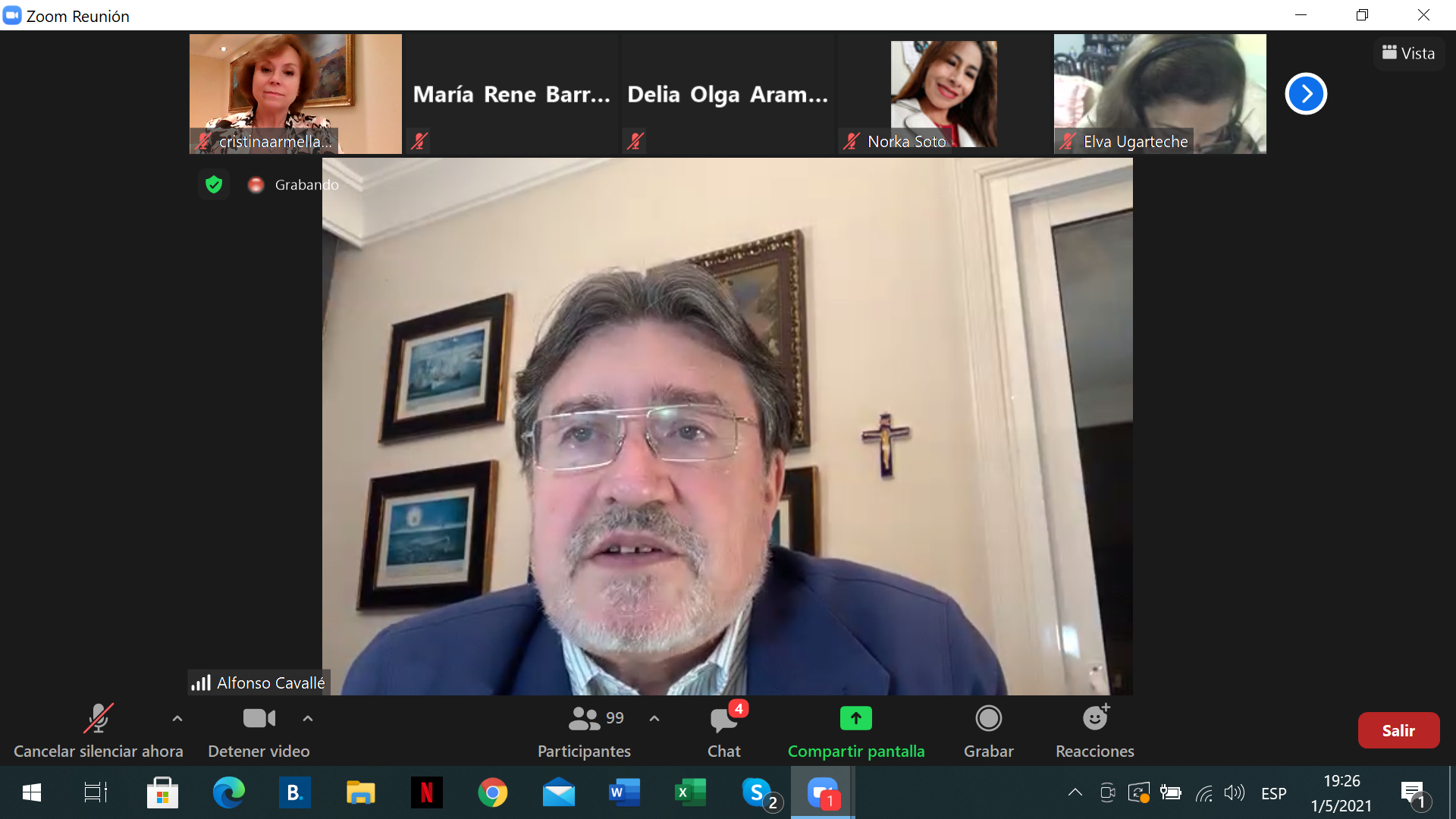Viewport: 1456px width, 819px height.
Task: Open the Participantes people icon
Action: pyautogui.click(x=584, y=718)
